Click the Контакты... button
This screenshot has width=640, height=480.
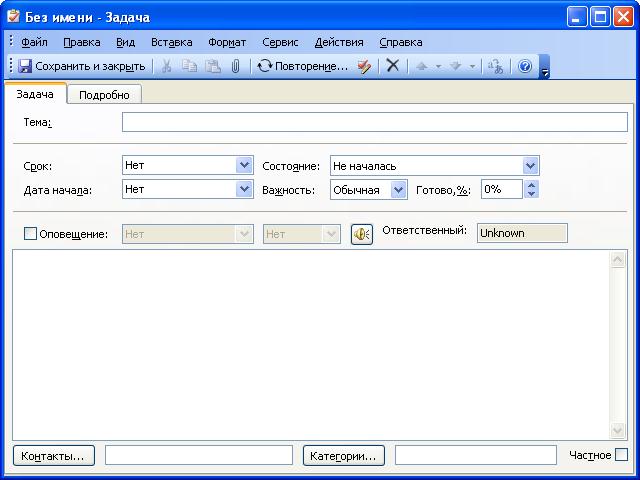(54, 456)
